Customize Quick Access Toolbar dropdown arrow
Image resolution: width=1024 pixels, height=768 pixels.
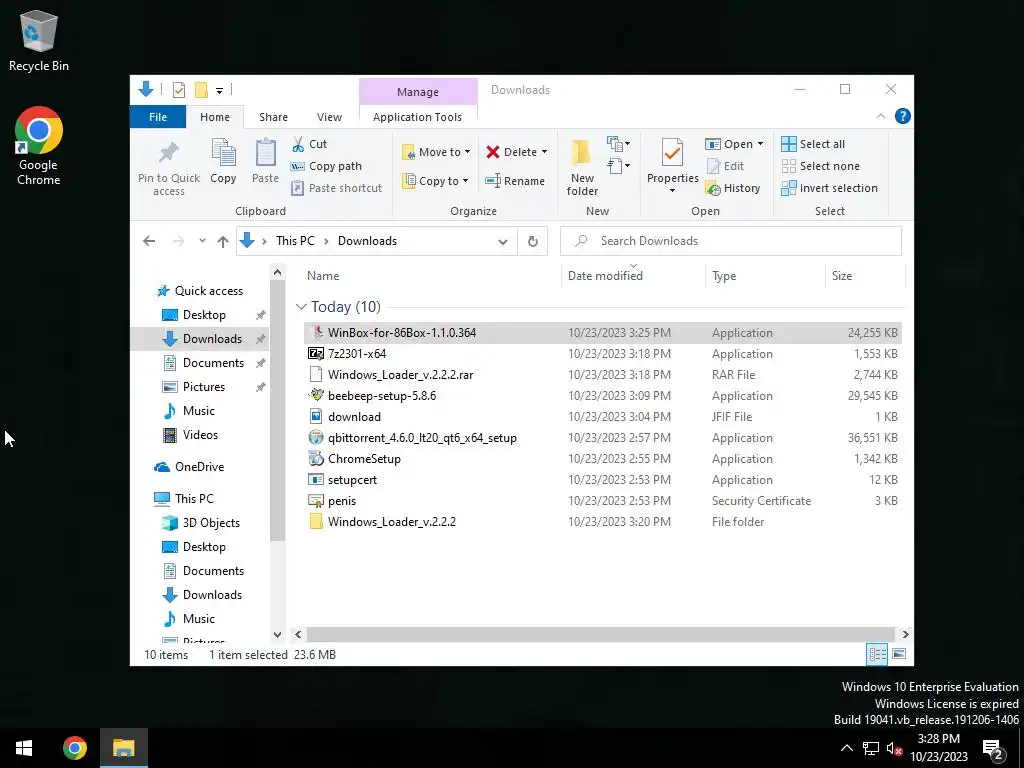219,90
